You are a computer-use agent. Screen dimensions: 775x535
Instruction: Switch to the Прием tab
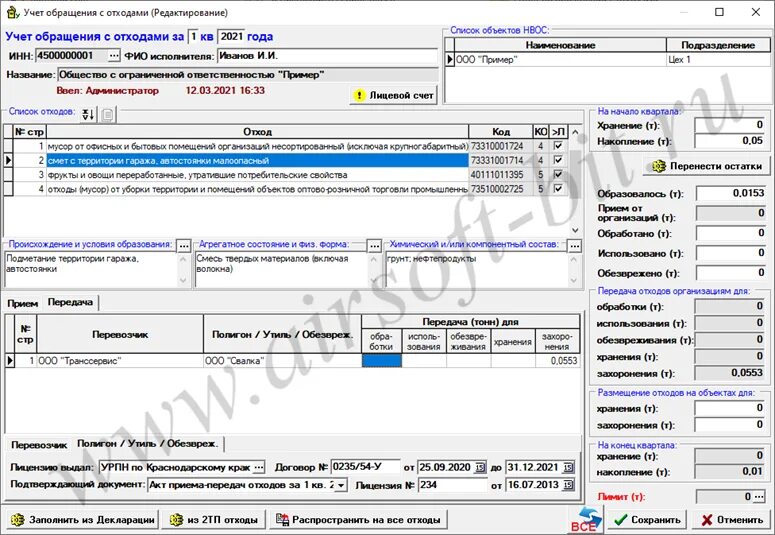23,303
